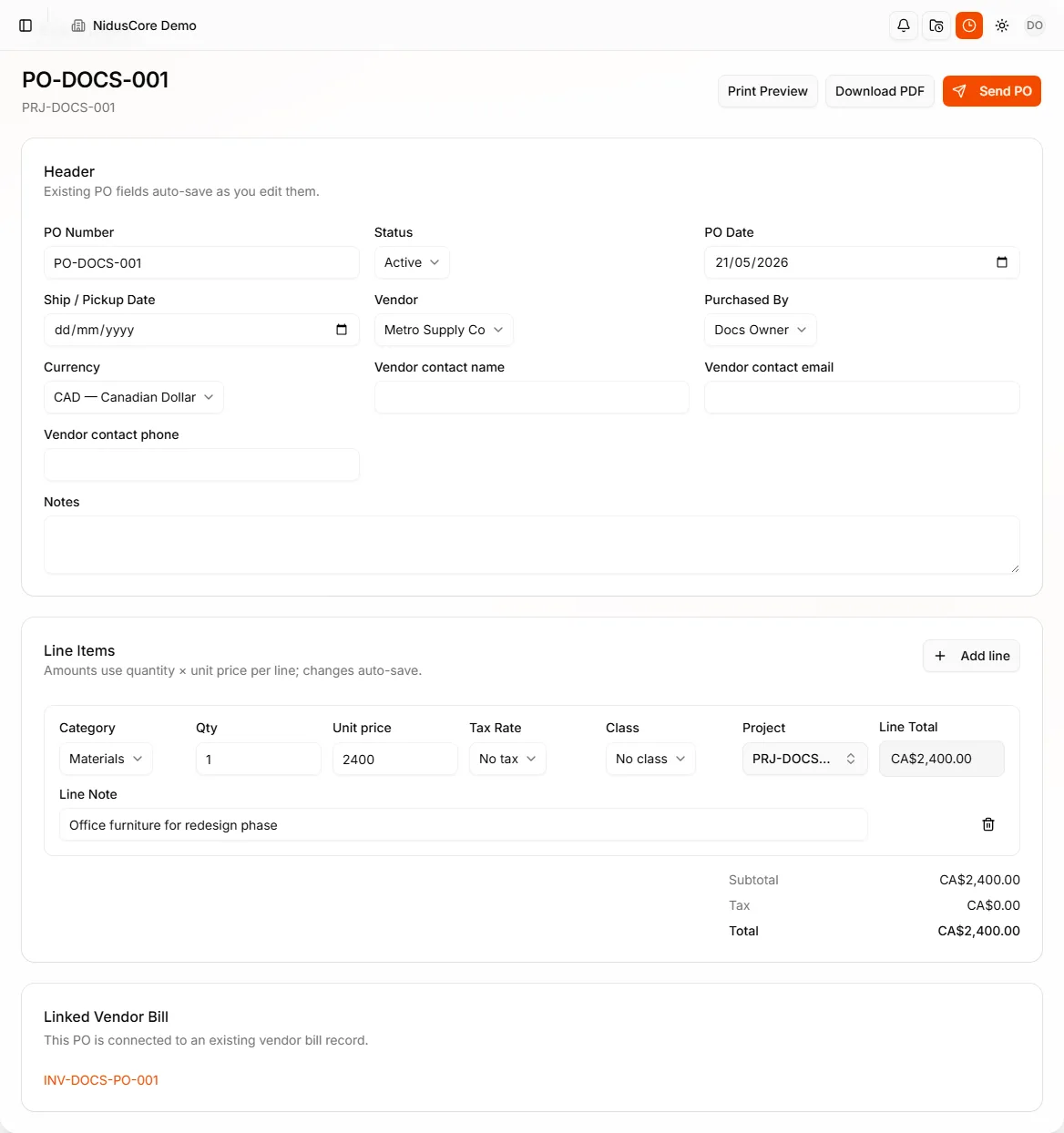Open the Project PRJ-DOCS combo box
This screenshot has height=1133, width=1064.
805,759
